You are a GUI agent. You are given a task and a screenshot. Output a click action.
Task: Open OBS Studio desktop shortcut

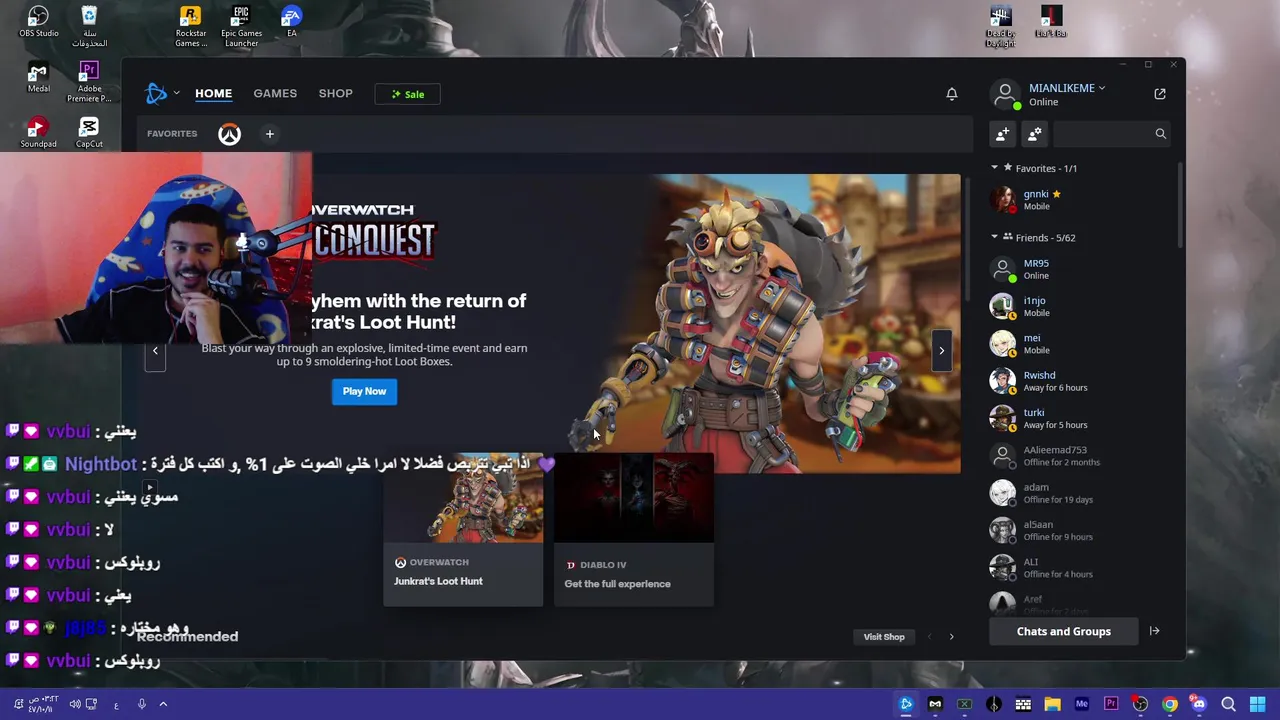38,22
